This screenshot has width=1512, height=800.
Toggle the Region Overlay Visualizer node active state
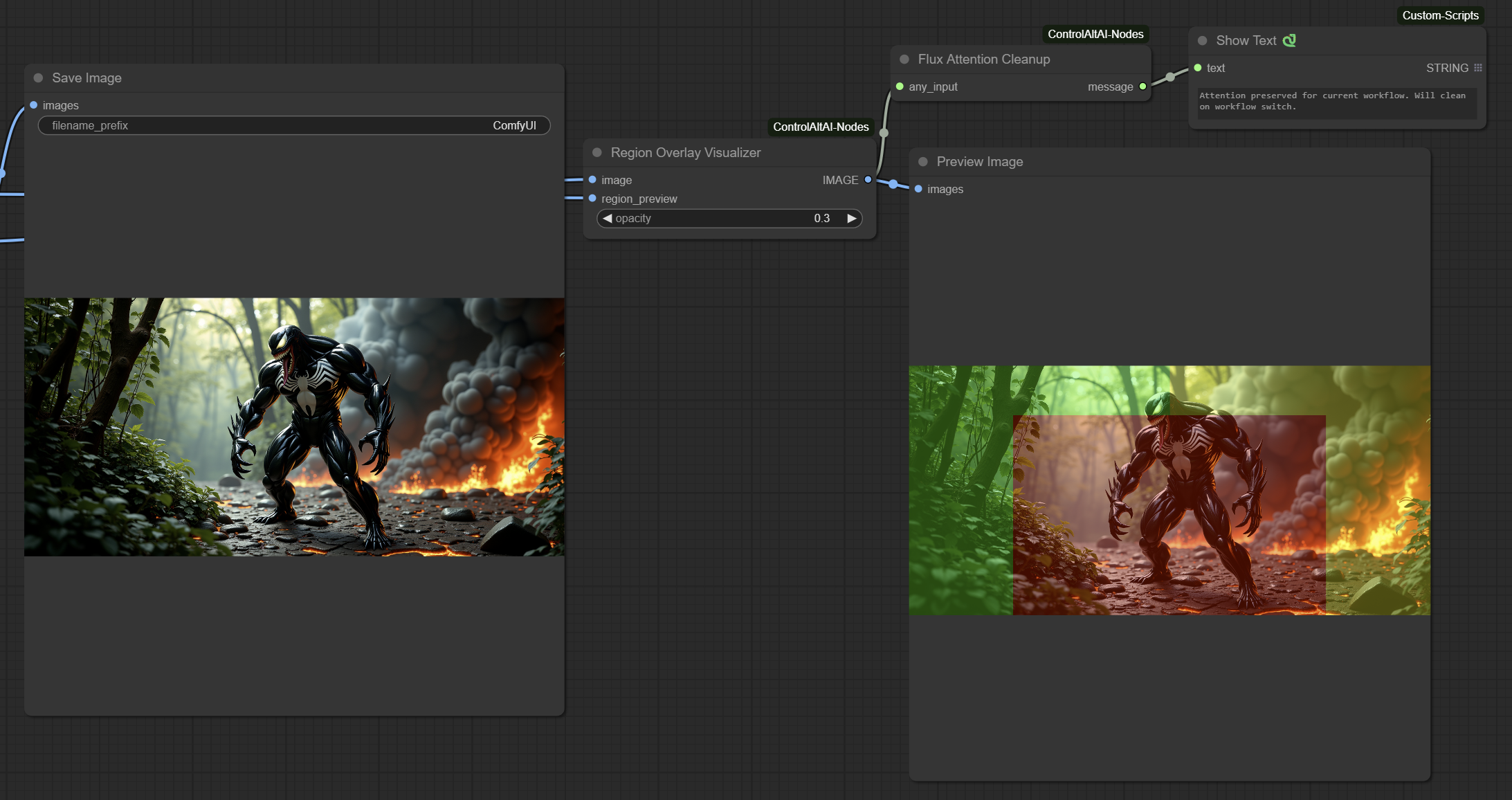point(598,152)
